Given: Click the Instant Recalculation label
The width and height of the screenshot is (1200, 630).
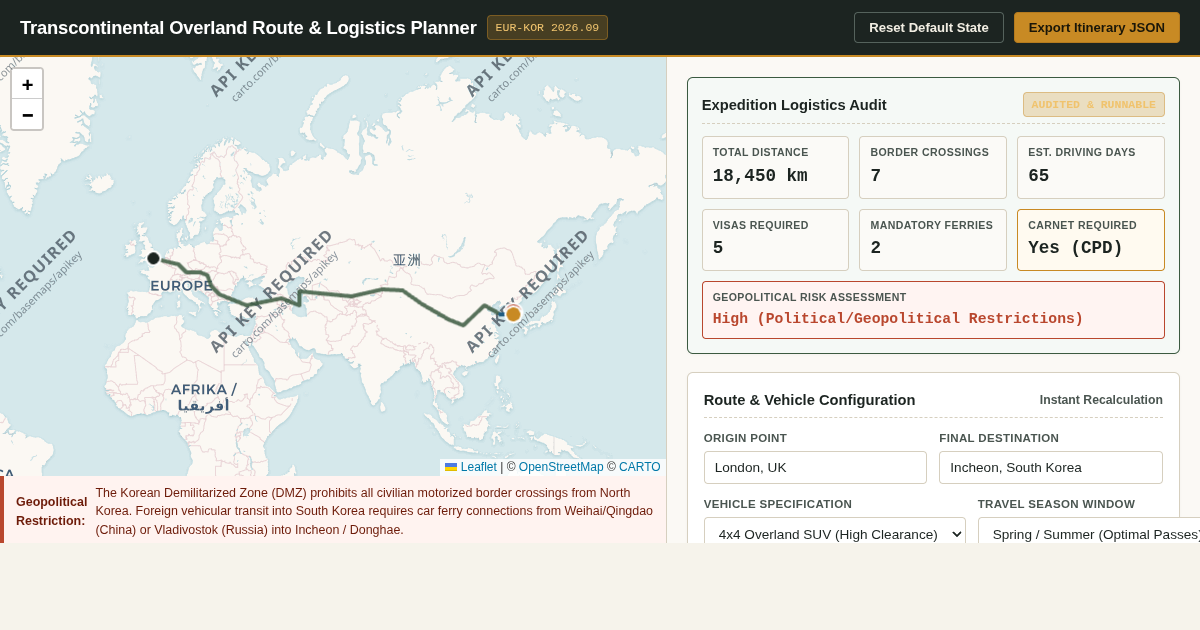Looking at the screenshot, I should pyautogui.click(x=1101, y=400).
